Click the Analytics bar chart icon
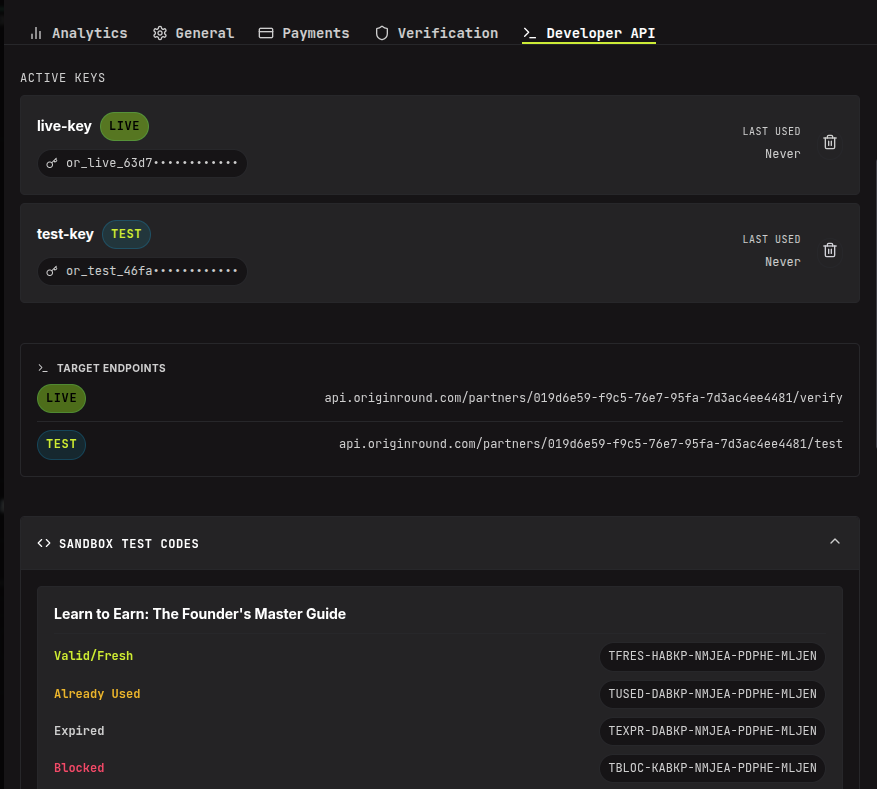The height and width of the screenshot is (789, 877). coord(36,33)
